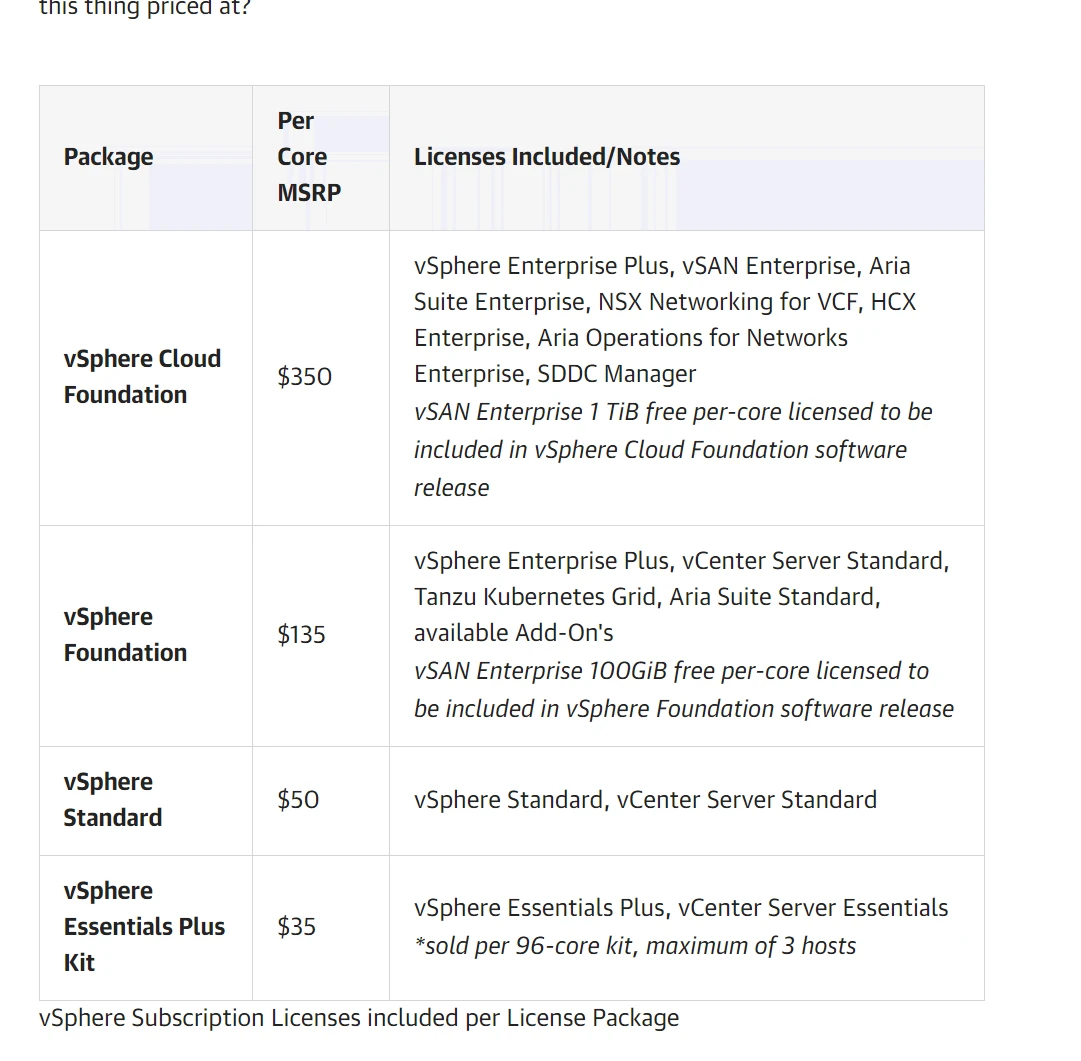Image resolution: width=1081 pixels, height=1061 pixels.
Task: Select the "vSphere Essentials Plus Kit" package cell
Action: [x=144, y=927]
